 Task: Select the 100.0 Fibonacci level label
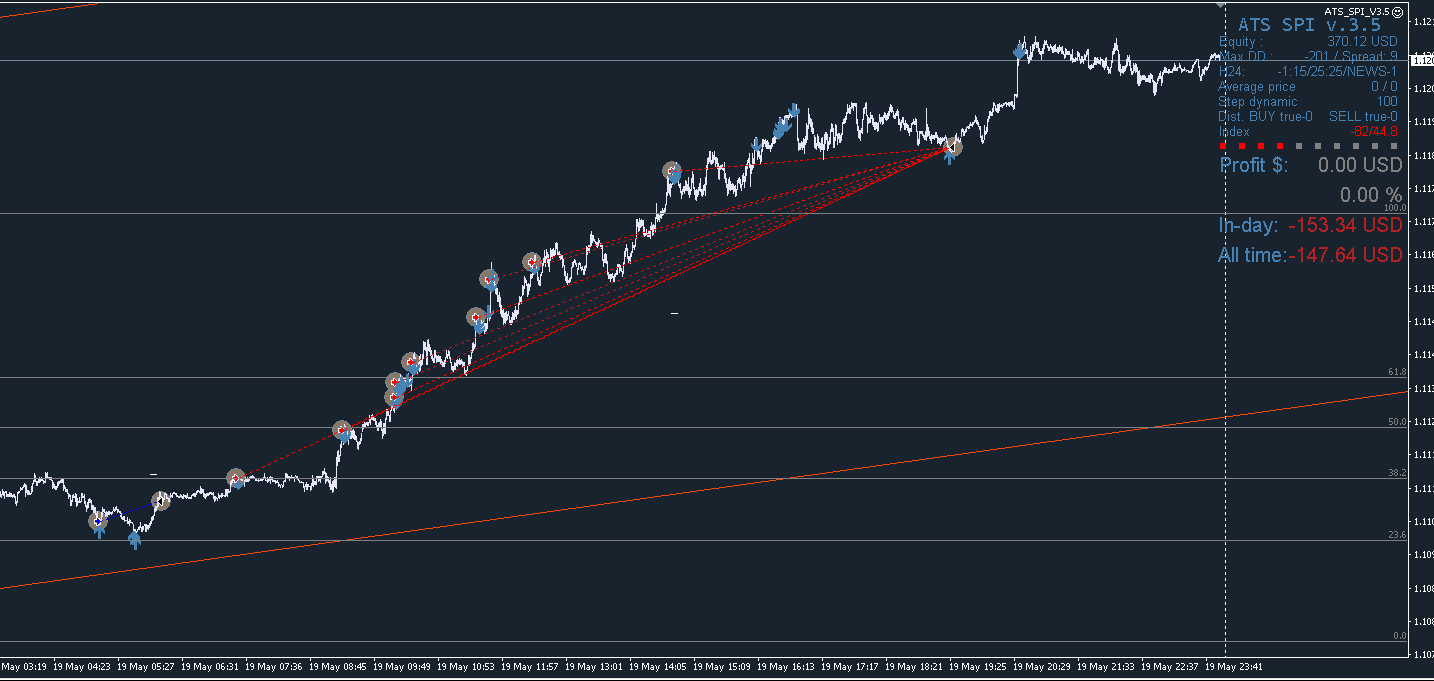[x=1396, y=208]
